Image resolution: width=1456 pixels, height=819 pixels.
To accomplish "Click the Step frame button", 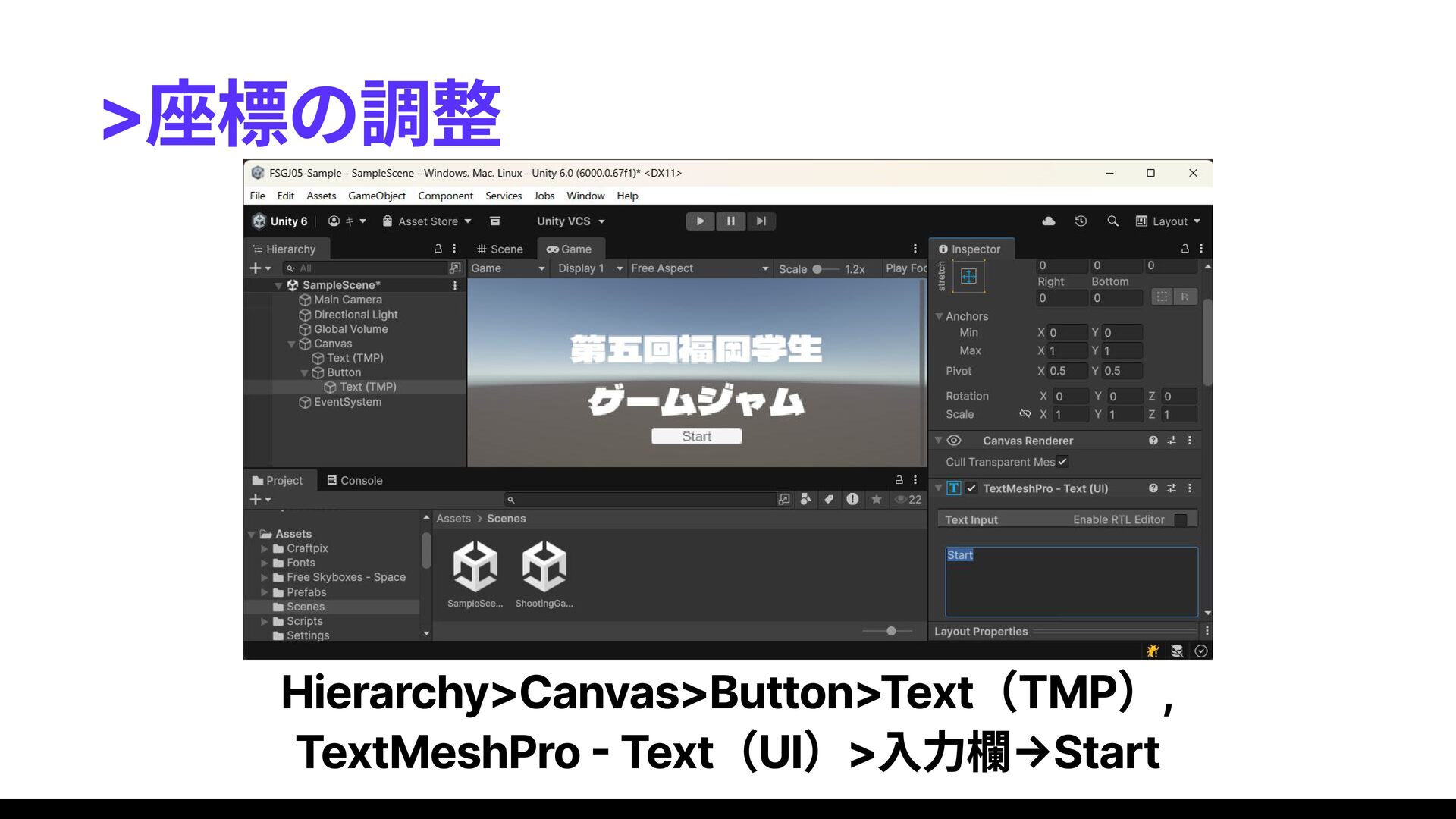I will tap(761, 221).
